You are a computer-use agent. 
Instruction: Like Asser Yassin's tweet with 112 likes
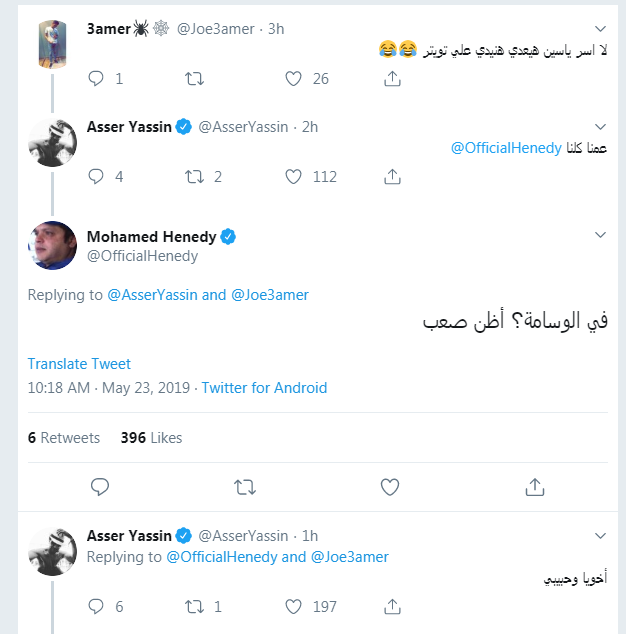pos(294,176)
